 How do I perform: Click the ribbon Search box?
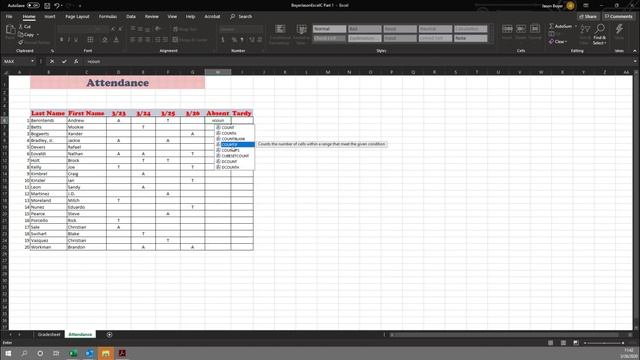241,16
